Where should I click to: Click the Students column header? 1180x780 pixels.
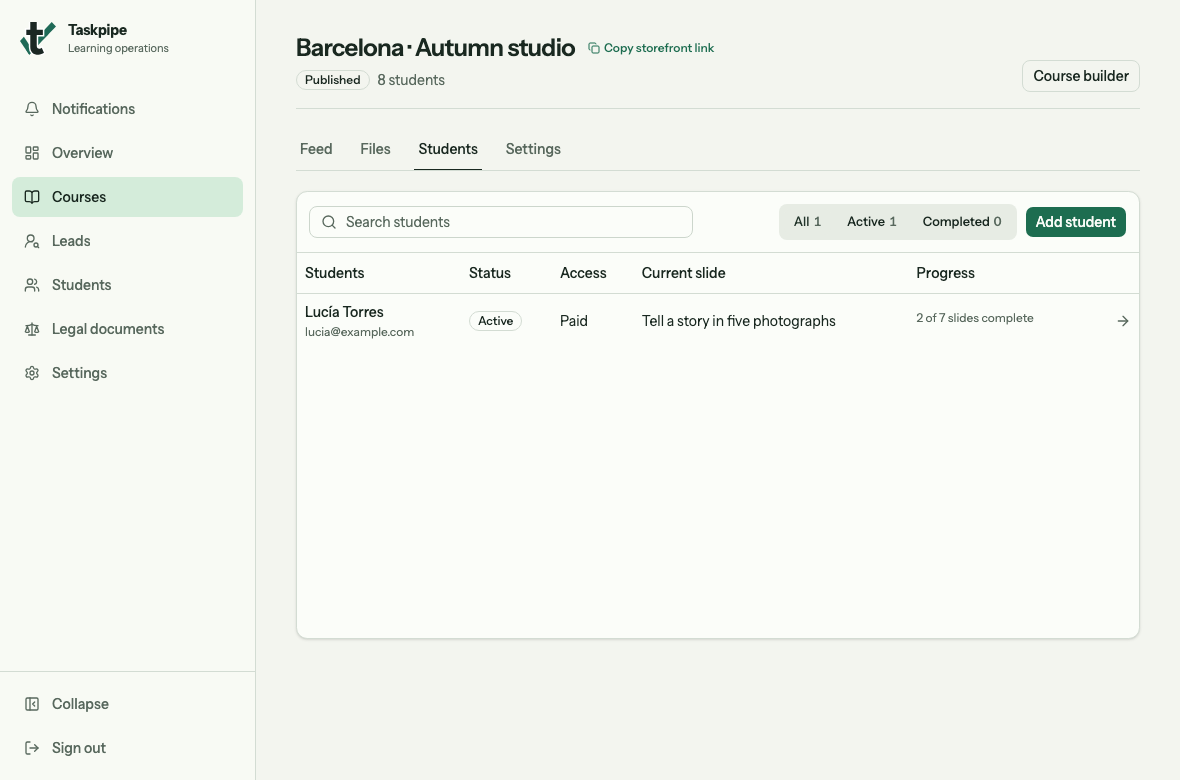pos(334,273)
